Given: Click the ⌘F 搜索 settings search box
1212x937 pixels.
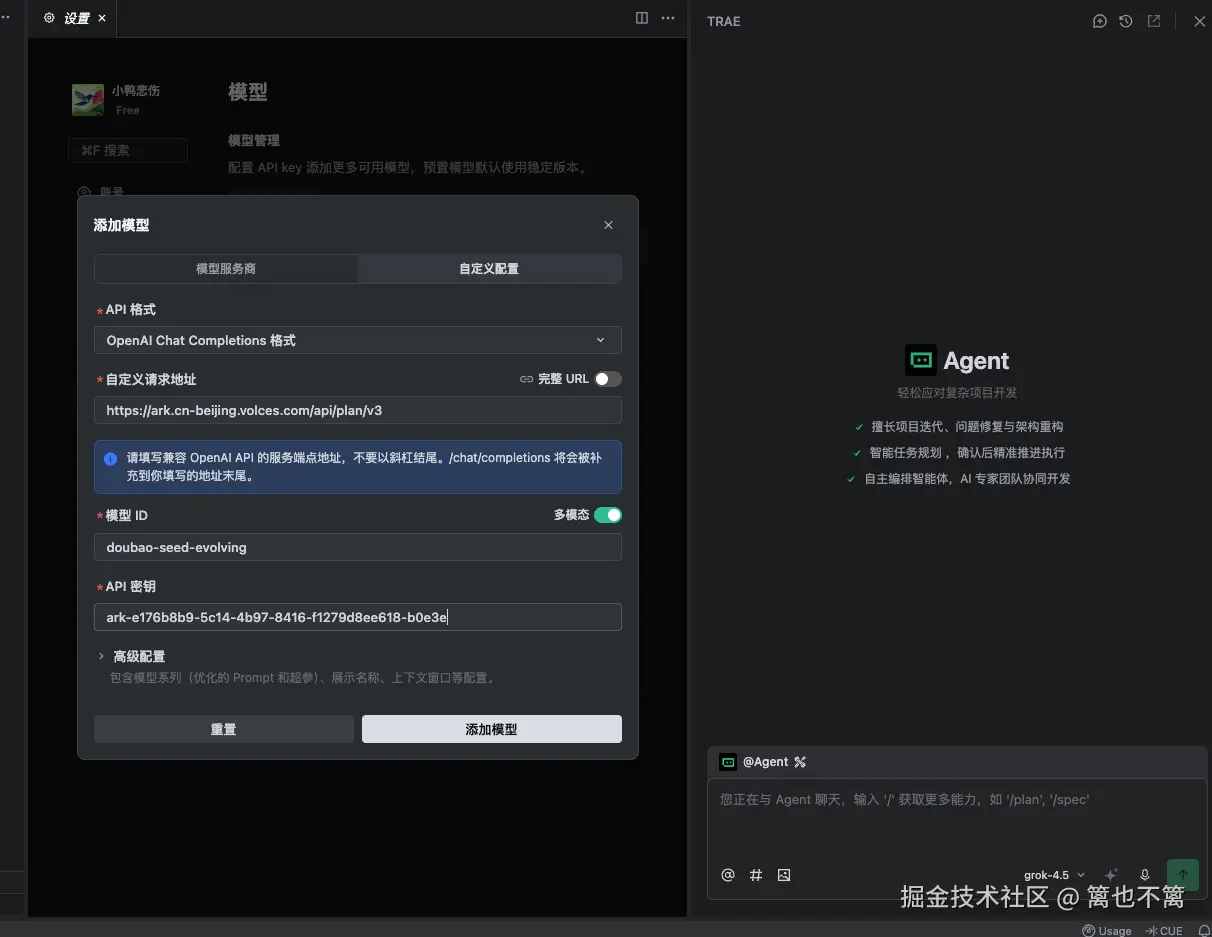Looking at the screenshot, I should pos(128,150).
